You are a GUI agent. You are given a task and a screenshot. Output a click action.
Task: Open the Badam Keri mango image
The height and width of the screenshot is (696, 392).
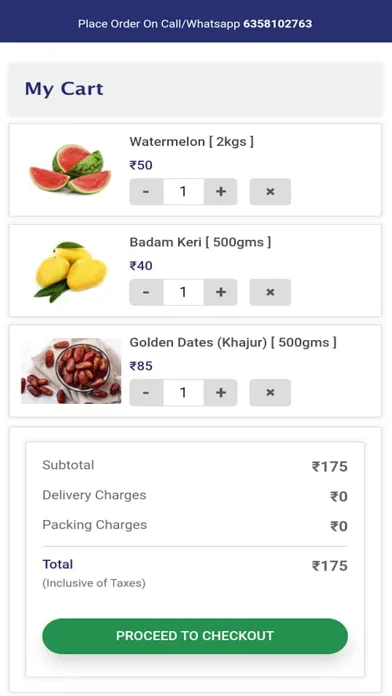[71, 272]
